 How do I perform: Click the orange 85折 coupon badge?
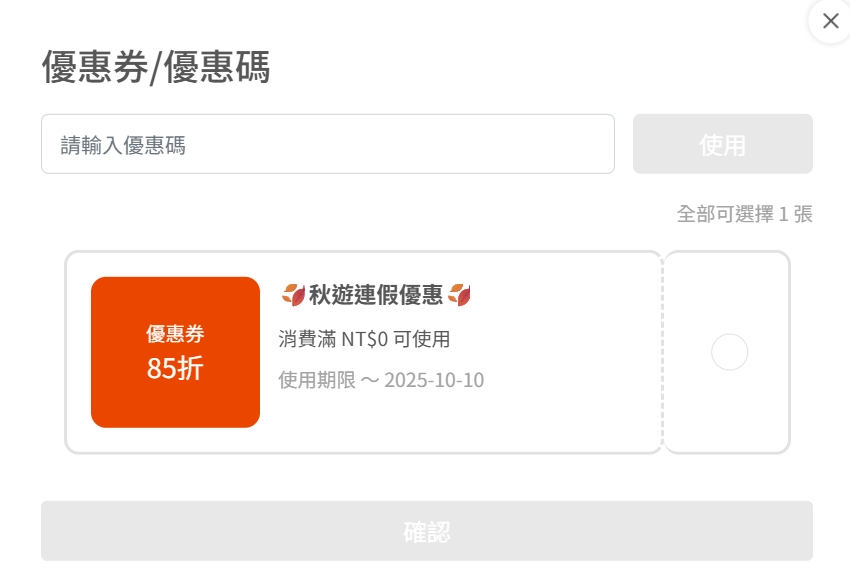click(x=175, y=352)
